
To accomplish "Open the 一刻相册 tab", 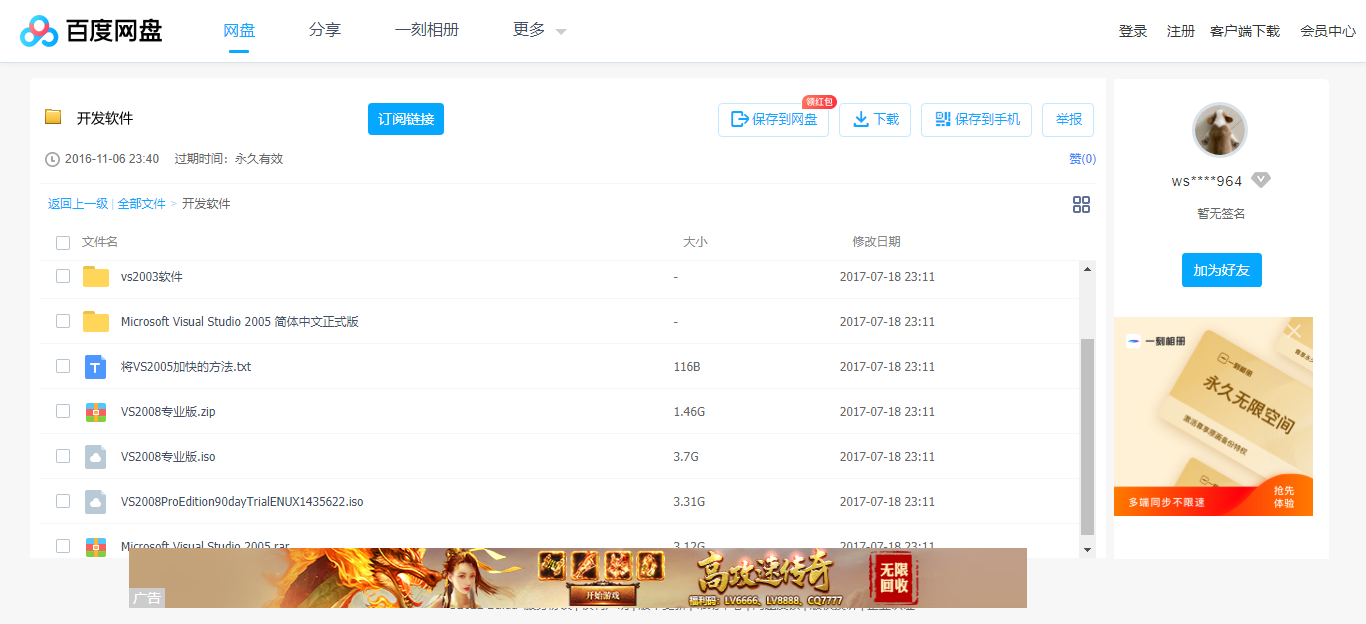I will tap(427, 30).
